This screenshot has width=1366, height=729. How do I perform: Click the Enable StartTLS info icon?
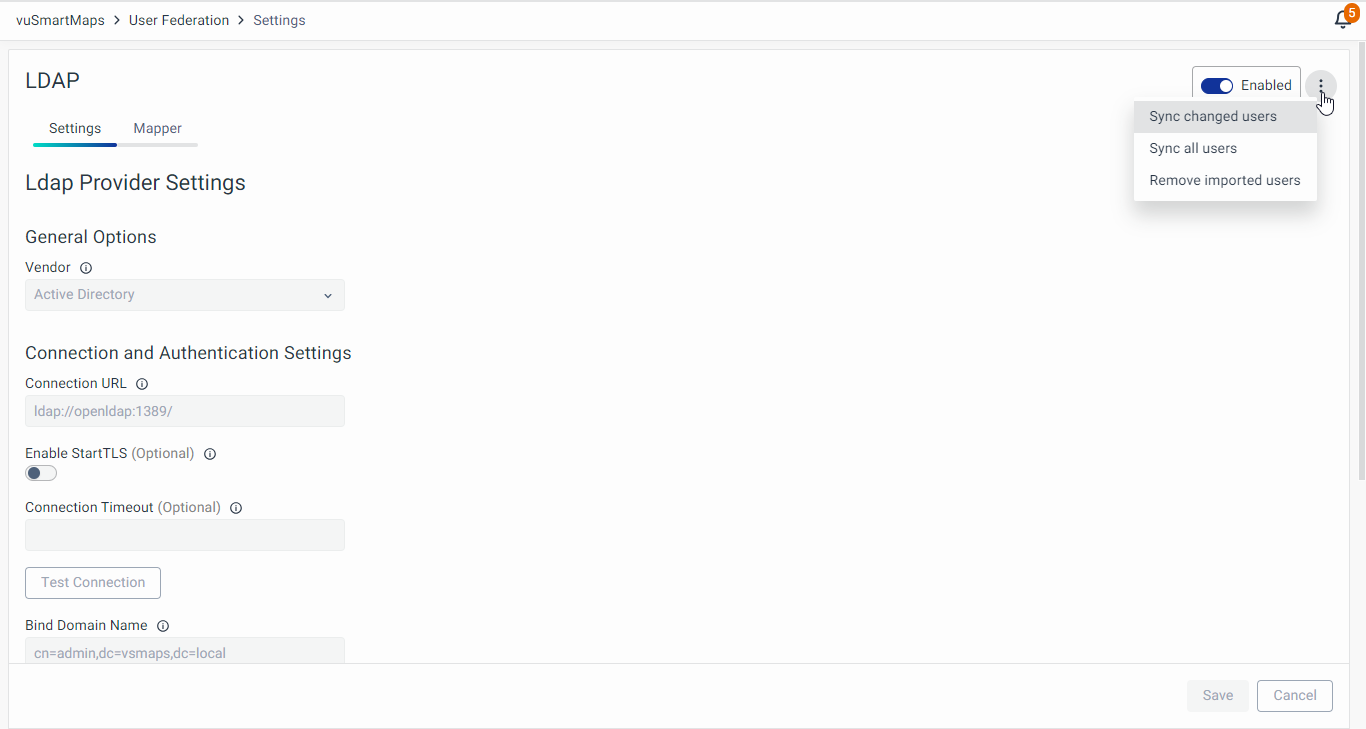(210, 454)
